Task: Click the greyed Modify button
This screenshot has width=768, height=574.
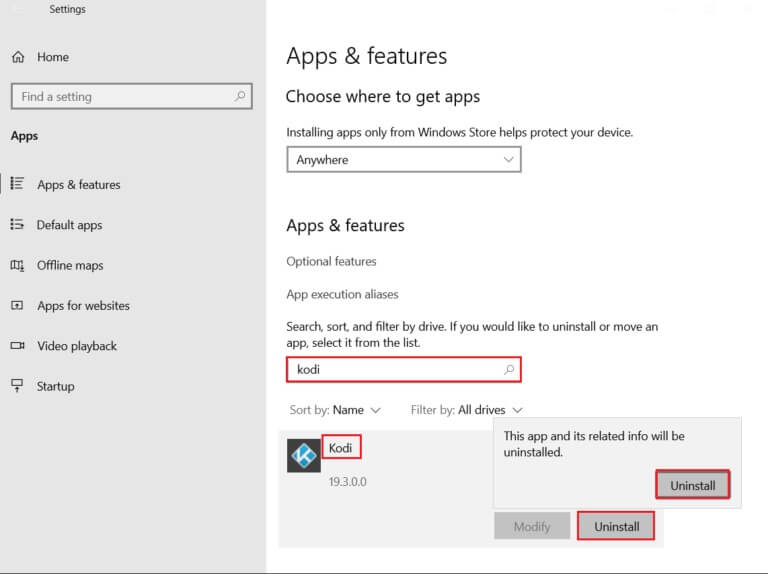Action: 532,526
